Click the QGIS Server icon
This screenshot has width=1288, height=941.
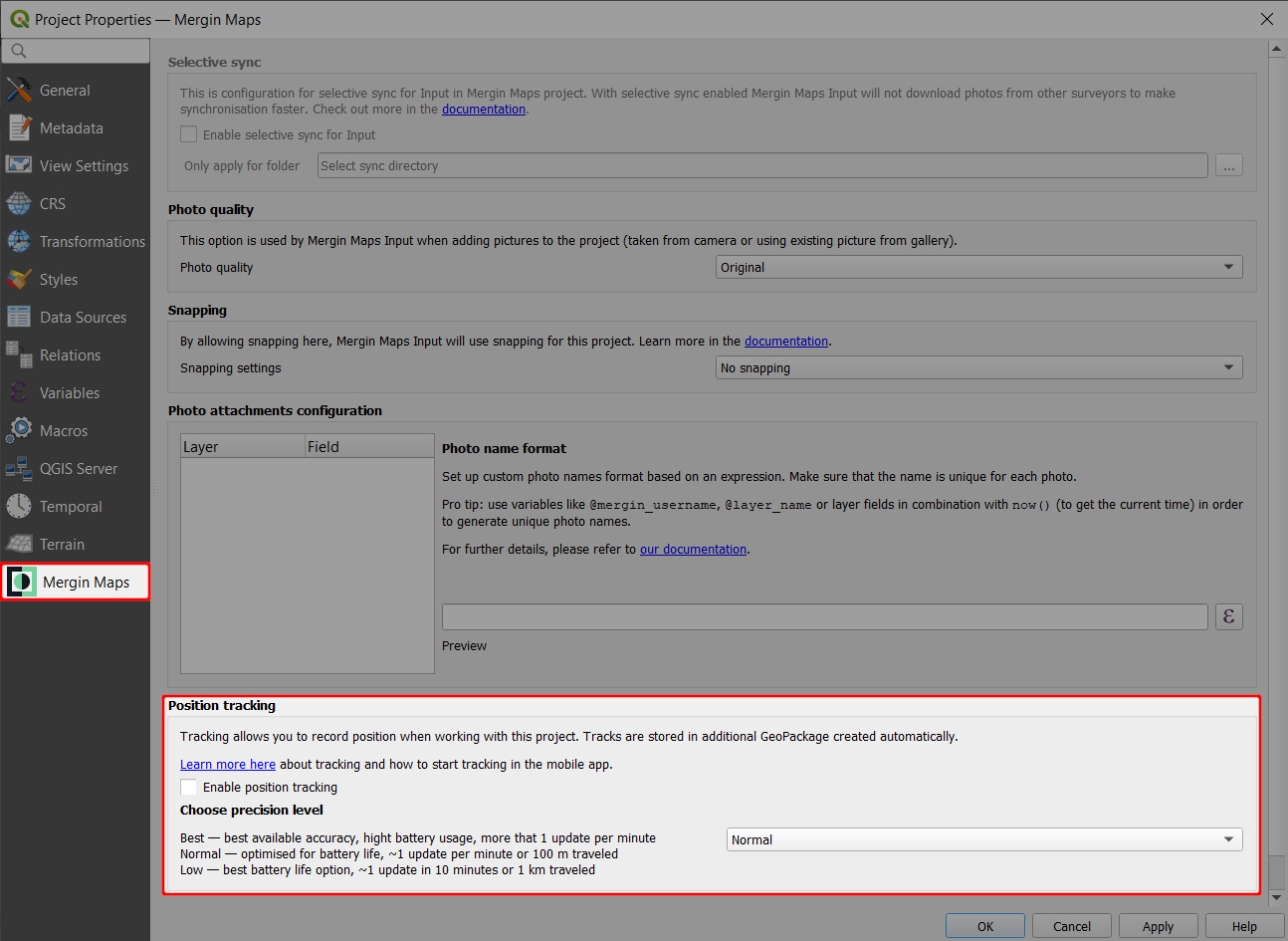(19, 468)
